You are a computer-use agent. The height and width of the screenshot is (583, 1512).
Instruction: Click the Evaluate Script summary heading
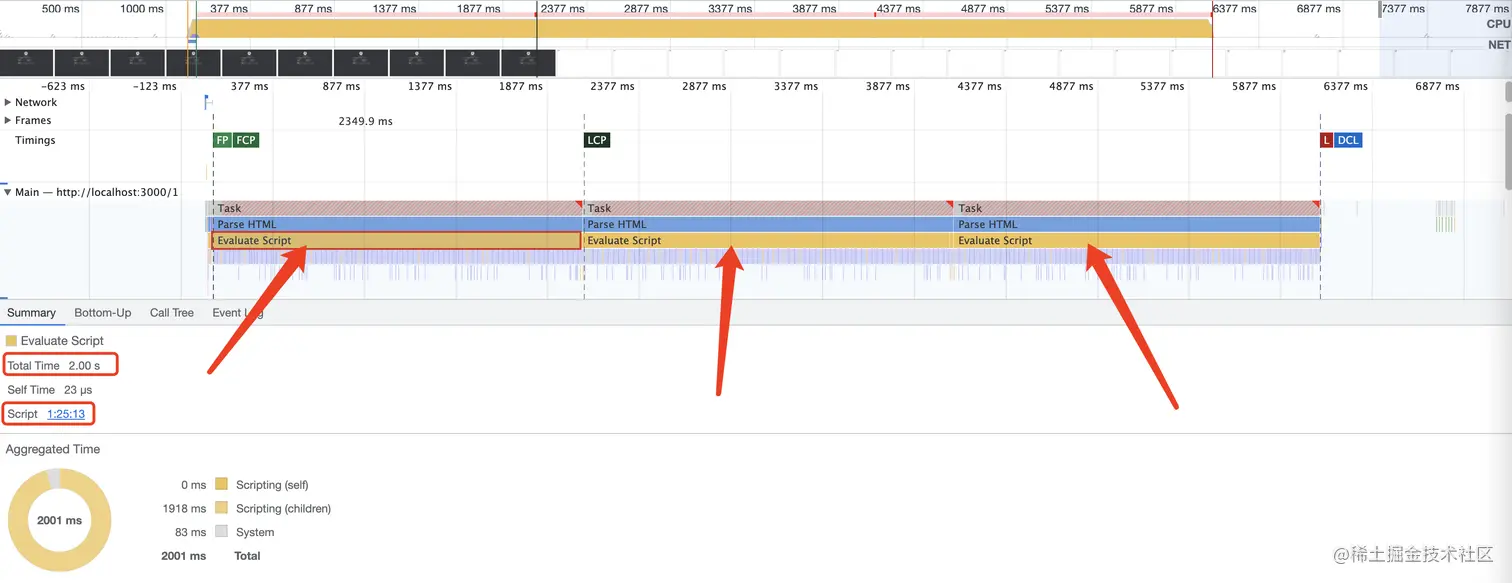(62, 341)
